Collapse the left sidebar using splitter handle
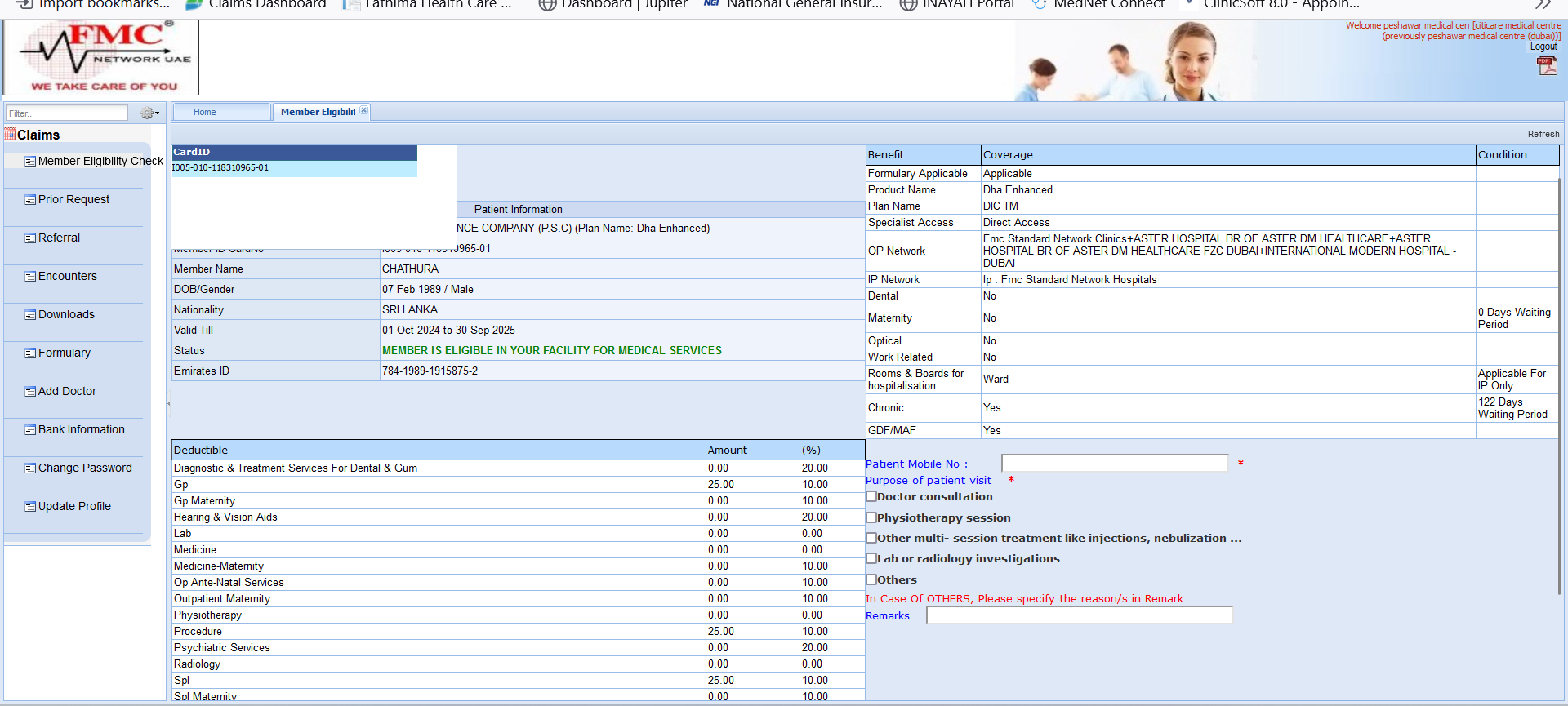Viewport: 1568px width, 706px height. click(169, 403)
